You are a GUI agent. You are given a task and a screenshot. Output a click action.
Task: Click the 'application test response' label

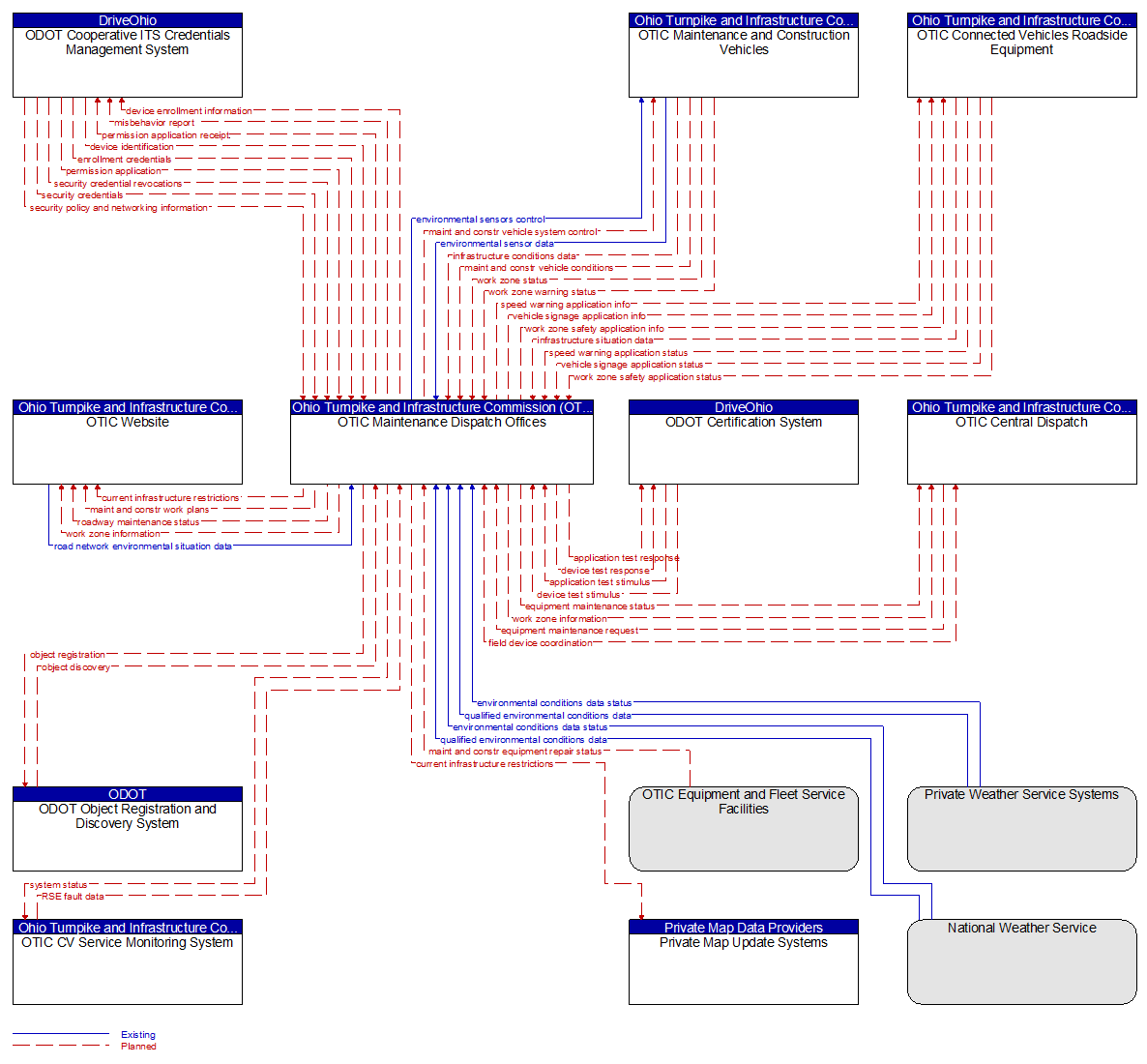626,558
